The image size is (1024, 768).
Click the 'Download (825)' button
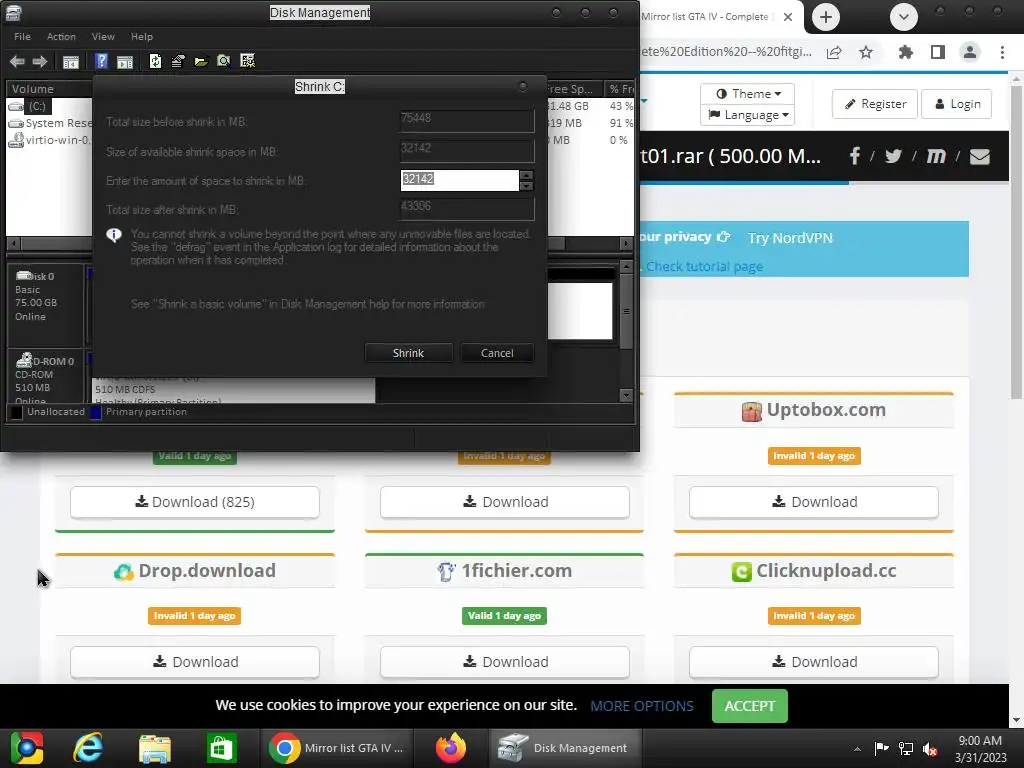pyautogui.click(x=195, y=502)
